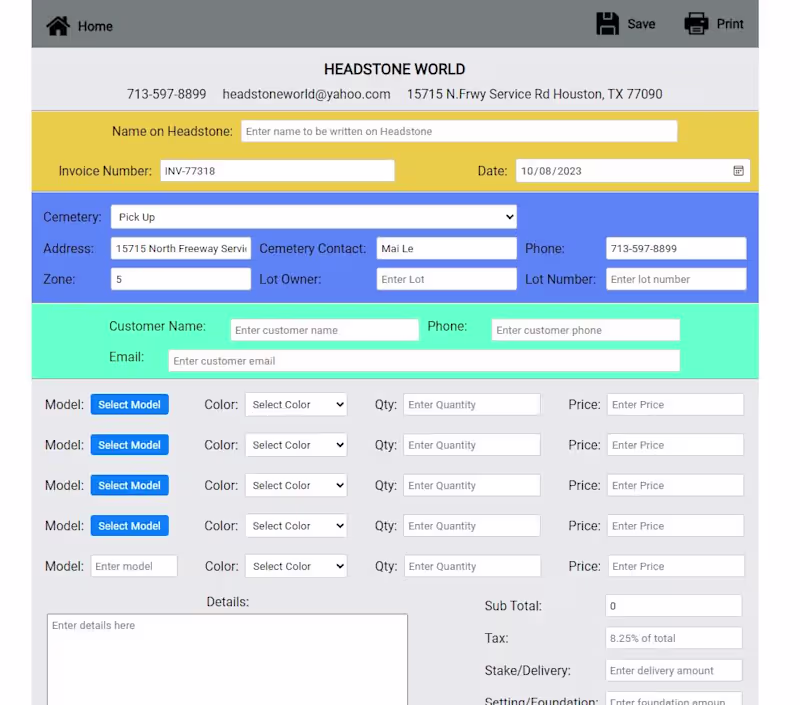Focus the Price field in first model row

pyautogui.click(x=676, y=405)
